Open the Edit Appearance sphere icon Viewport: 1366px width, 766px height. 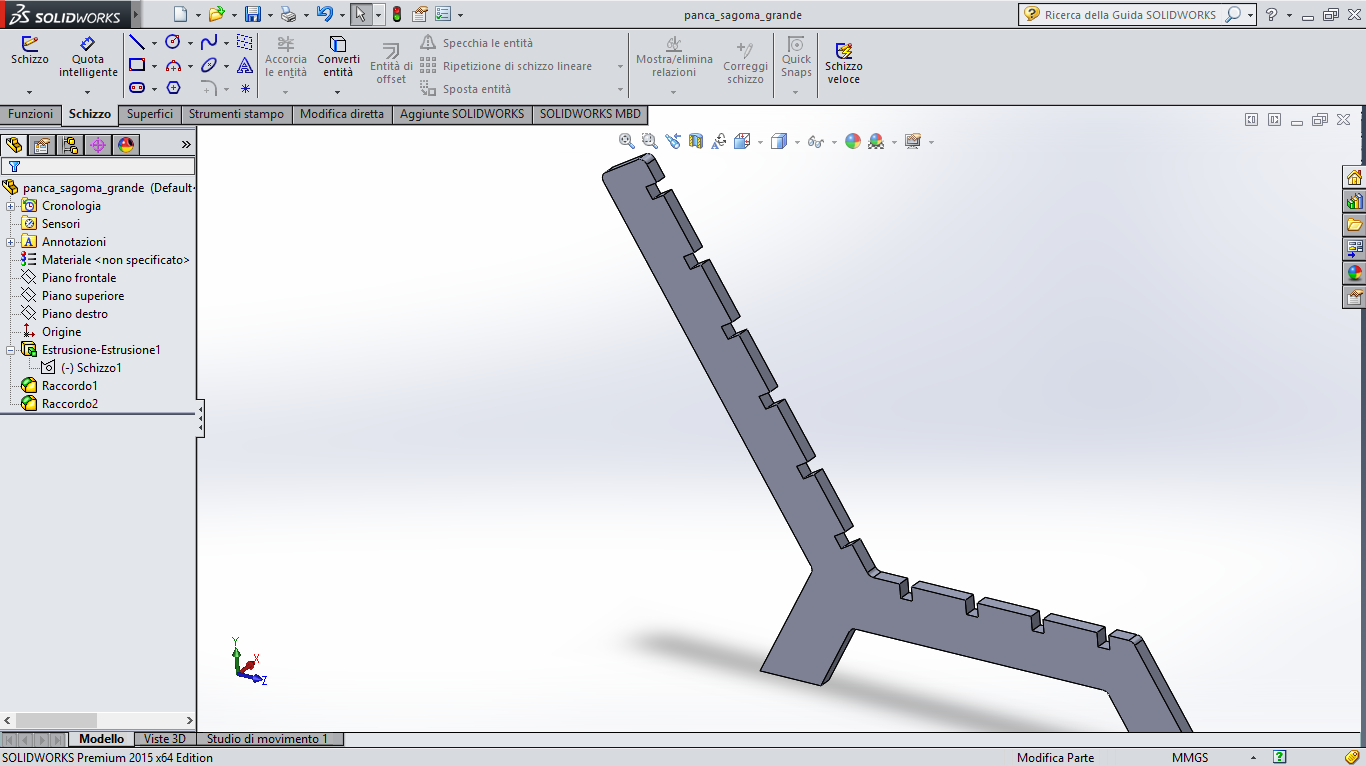point(853,141)
